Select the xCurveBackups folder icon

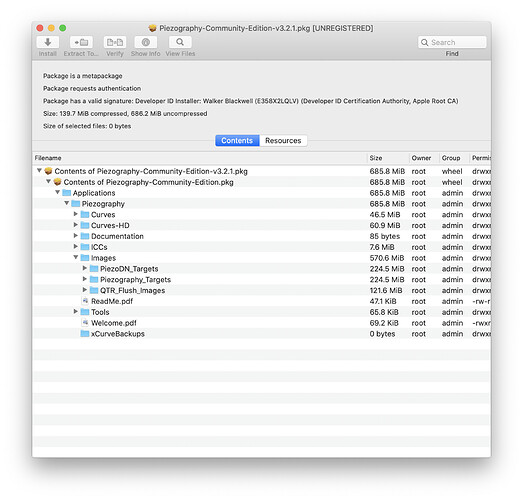point(85,334)
